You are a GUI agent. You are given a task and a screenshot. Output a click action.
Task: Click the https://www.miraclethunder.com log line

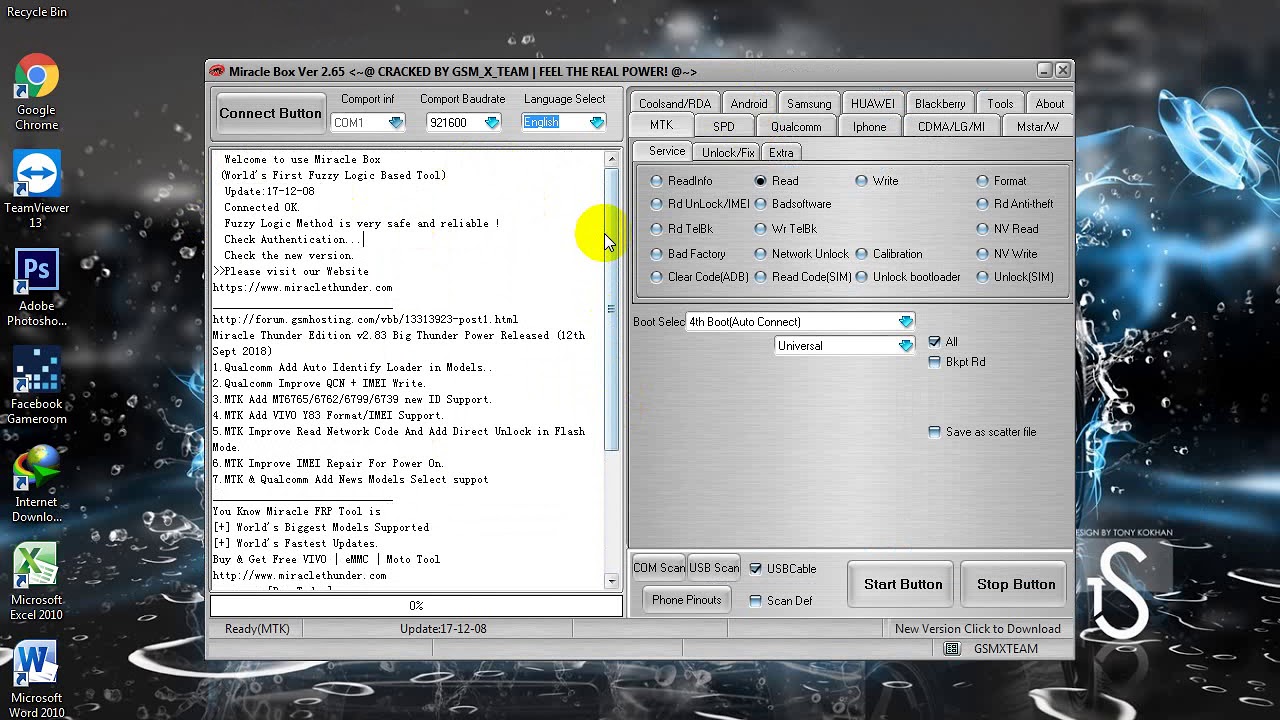302,288
